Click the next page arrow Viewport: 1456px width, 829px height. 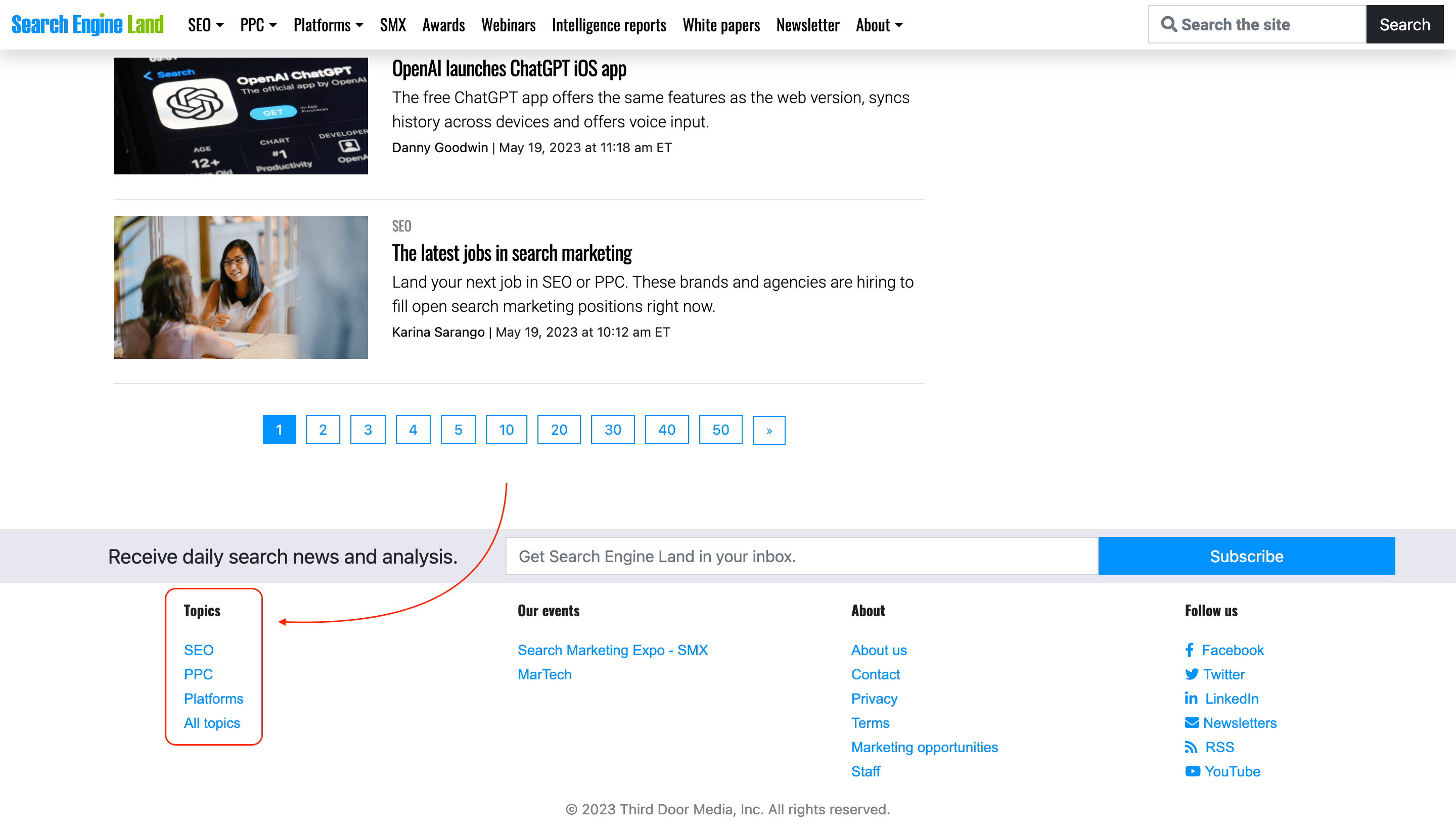tap(770, 430)
